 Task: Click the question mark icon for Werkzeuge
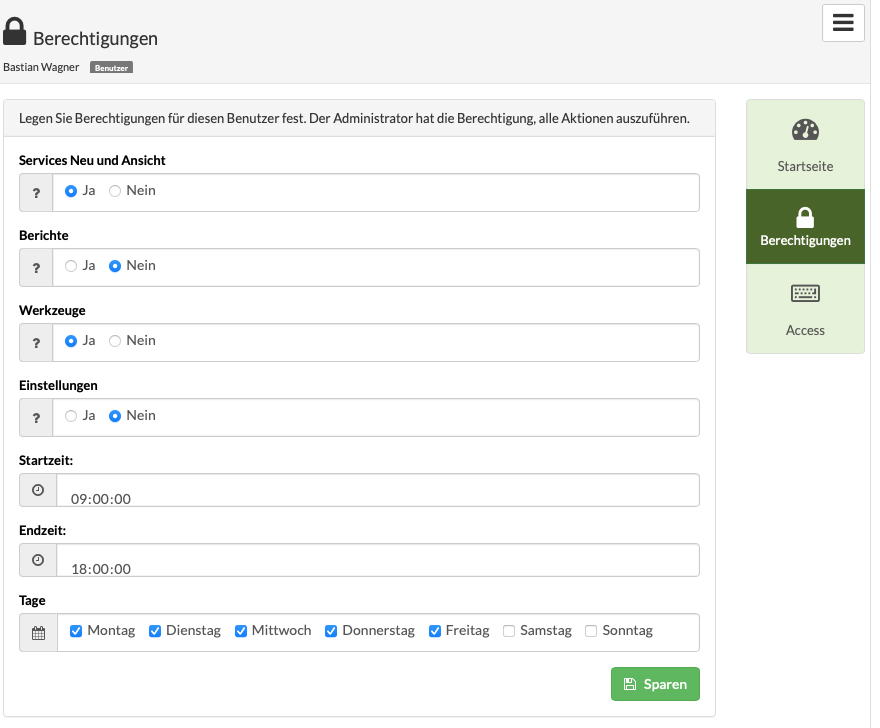36,343
